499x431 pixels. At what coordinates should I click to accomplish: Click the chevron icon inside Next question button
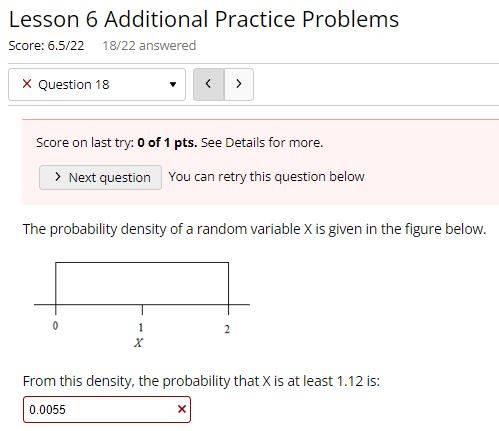click(x=58, y=177)
